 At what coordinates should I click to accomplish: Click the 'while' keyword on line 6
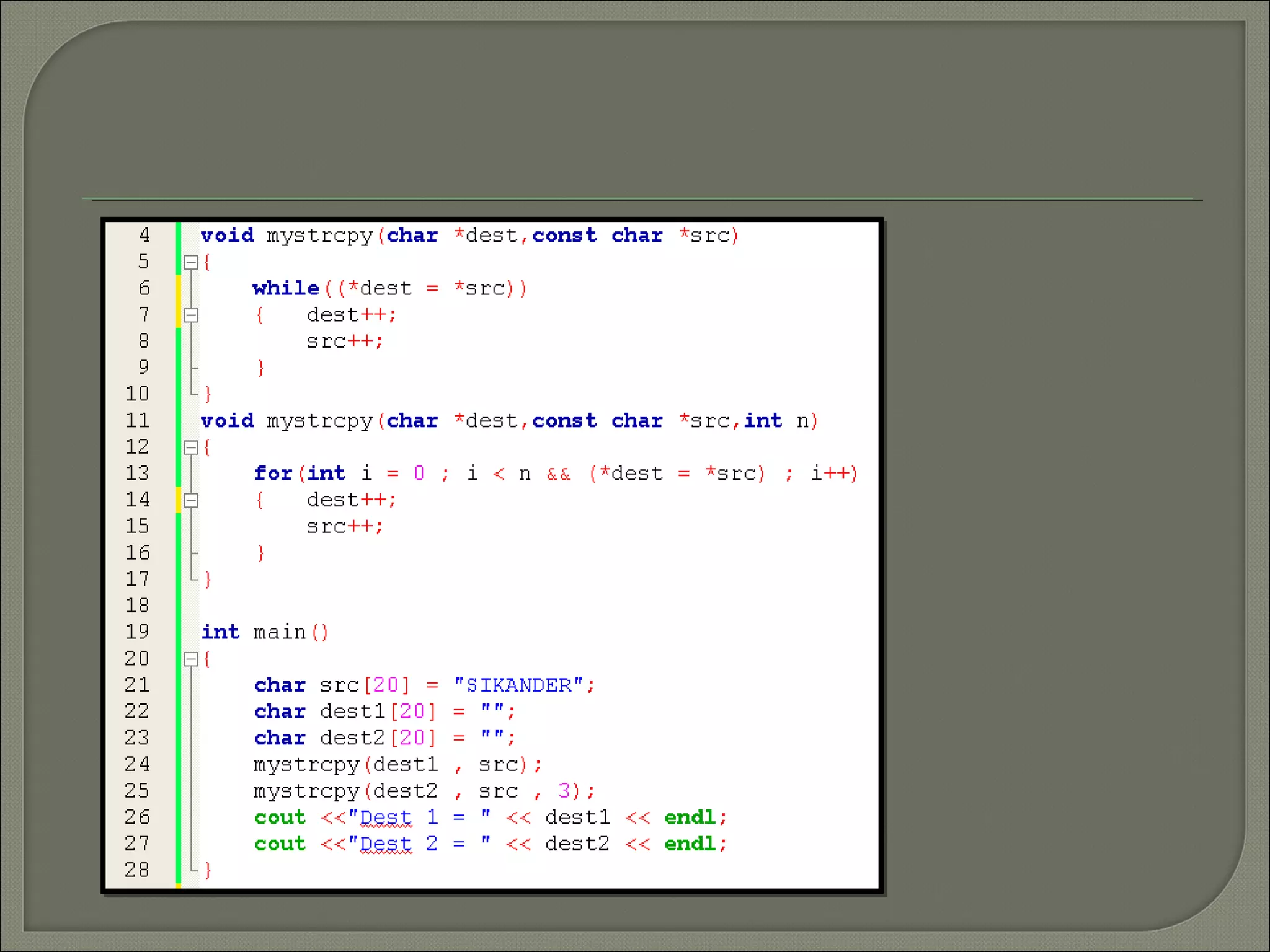tap(285, 288)
